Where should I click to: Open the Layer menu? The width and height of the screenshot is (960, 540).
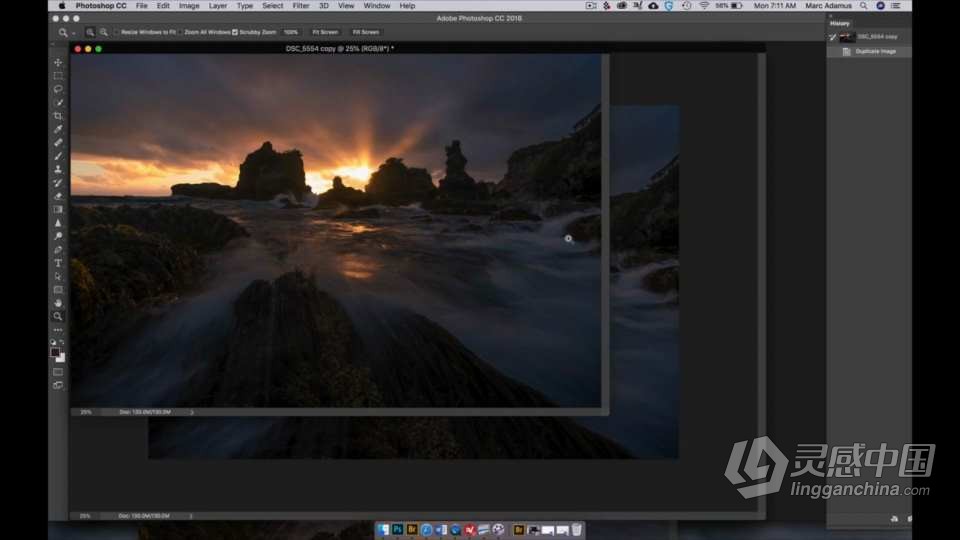[218, 6]
